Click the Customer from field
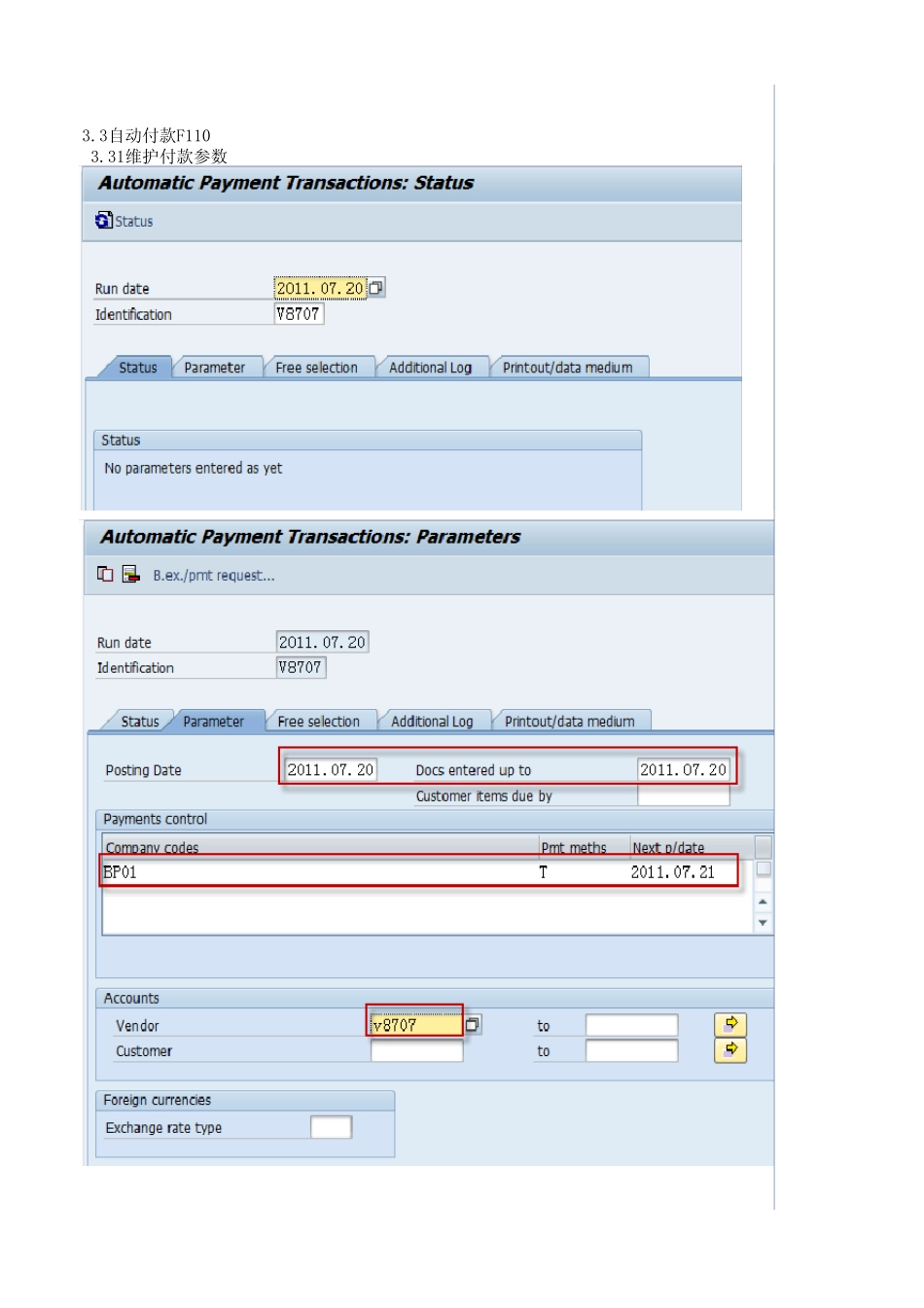 (x=416, y=1050)
